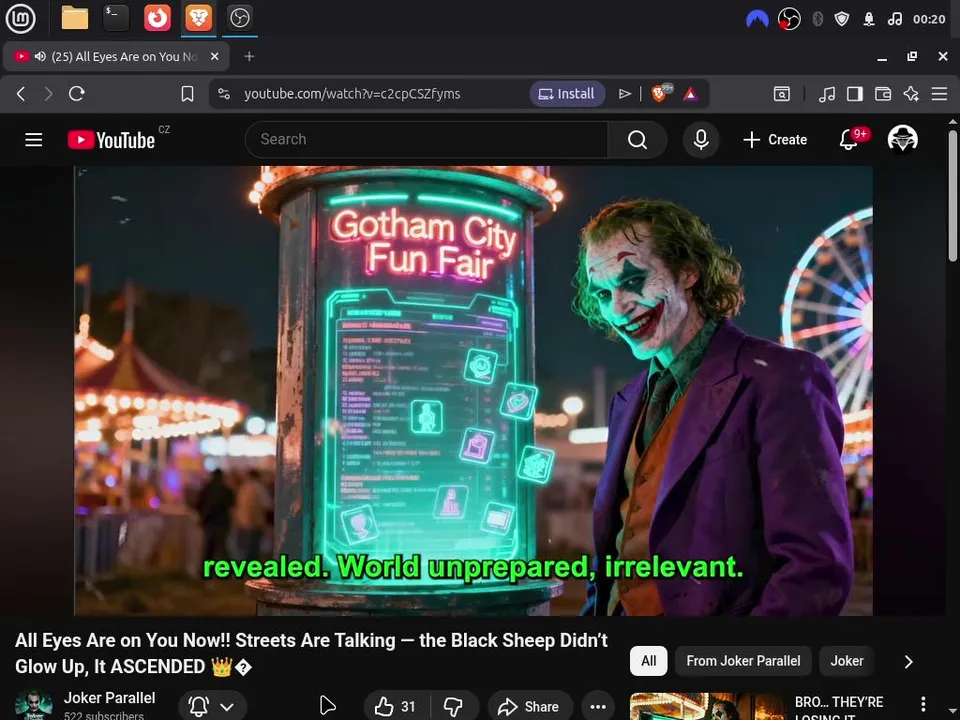This screenshot has width=960, height=720.
Task: Open system notifications bell tray icon
Action: [x=869, y=19]
